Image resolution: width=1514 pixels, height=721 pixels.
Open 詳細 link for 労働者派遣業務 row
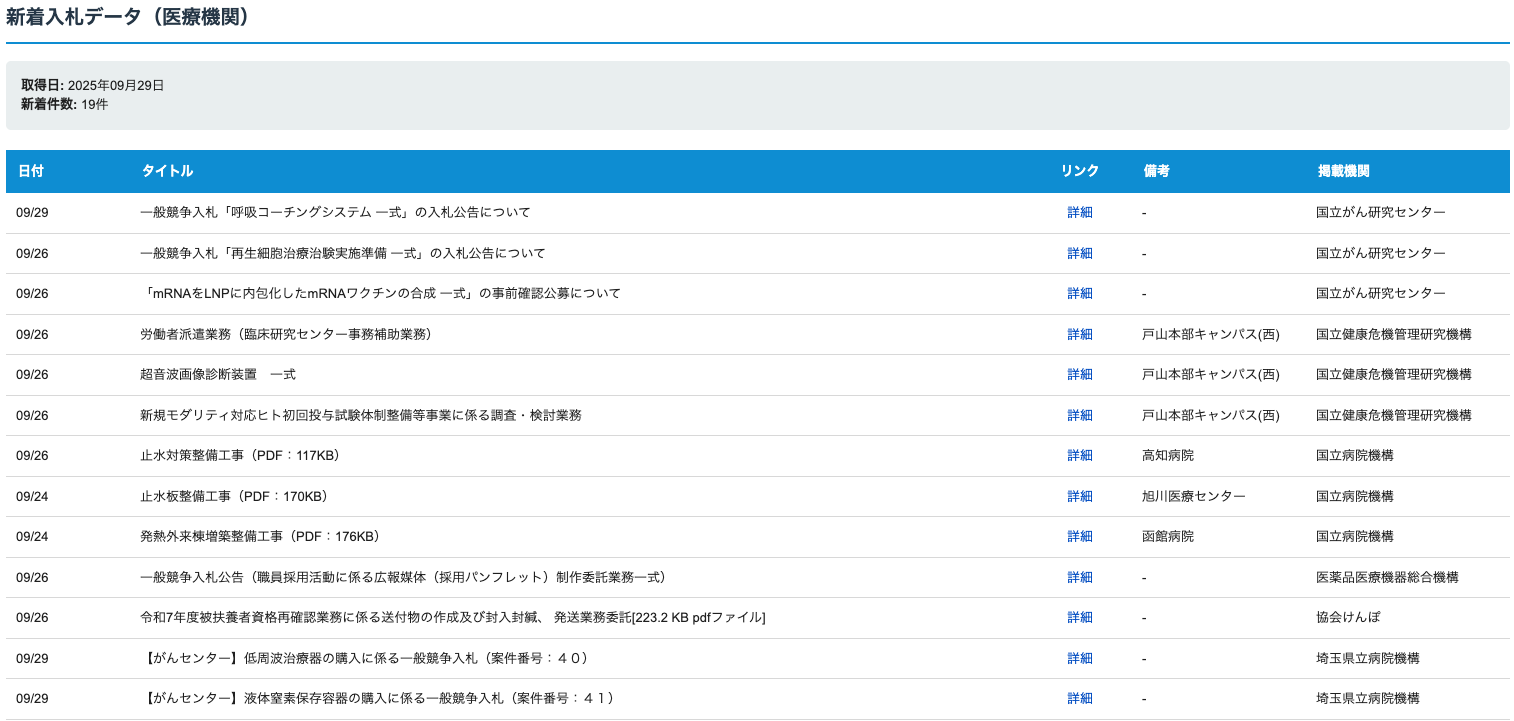(1080, 334)
